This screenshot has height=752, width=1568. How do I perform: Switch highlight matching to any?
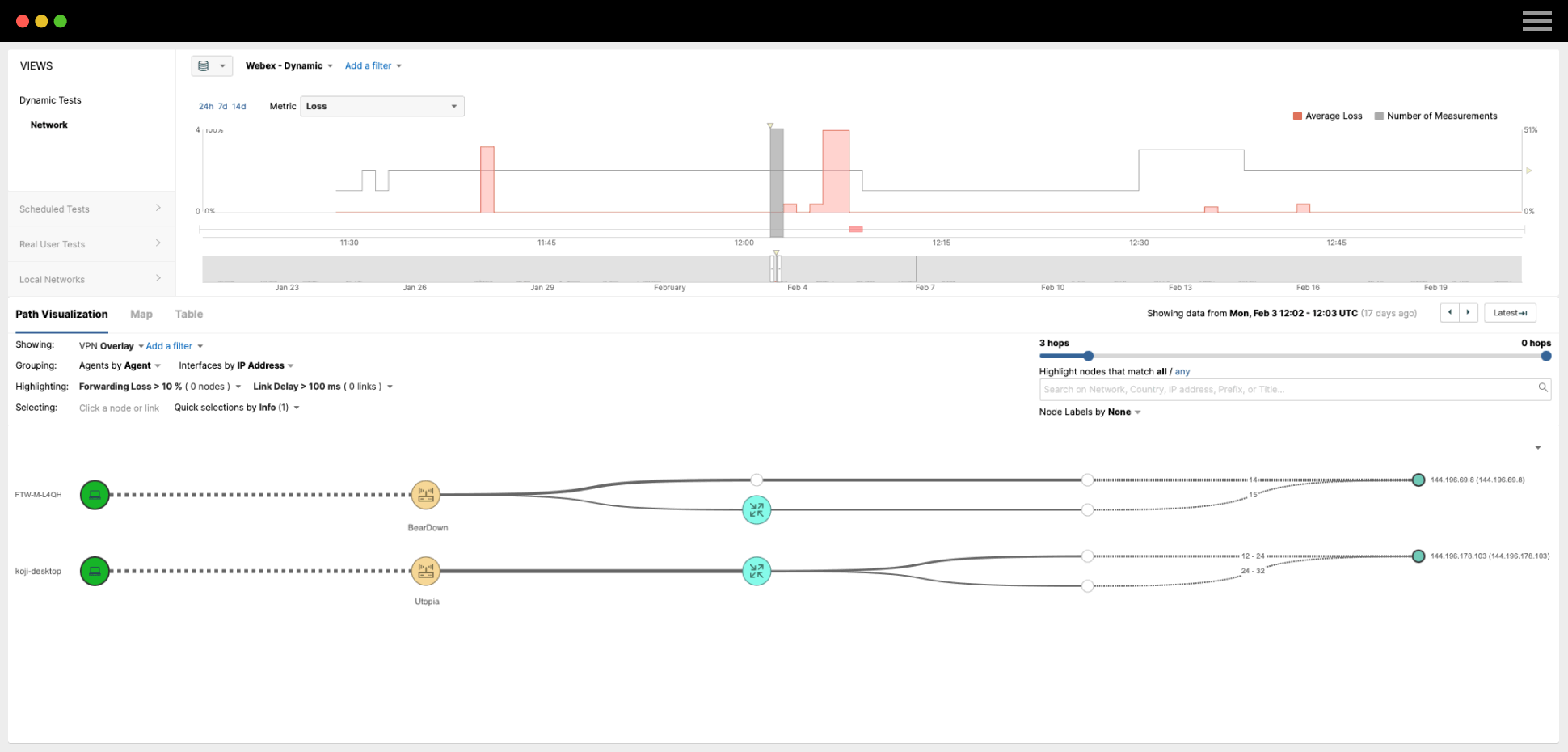point(1182,372)
